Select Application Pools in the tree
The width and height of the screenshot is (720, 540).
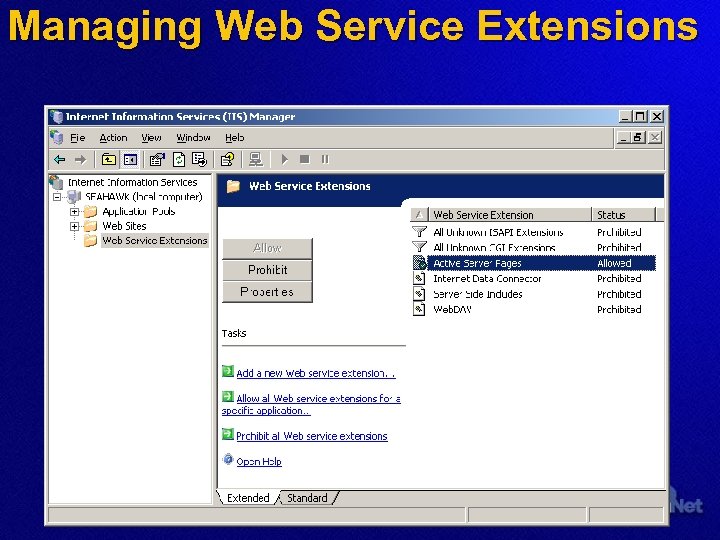(139, 211)
